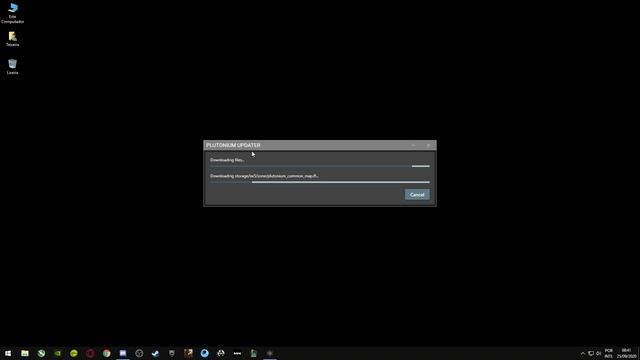Image resolution: width=640 pixels, height=360 pixels.
Task: Open the blue circular taskbar app
Action: [204, 353]
